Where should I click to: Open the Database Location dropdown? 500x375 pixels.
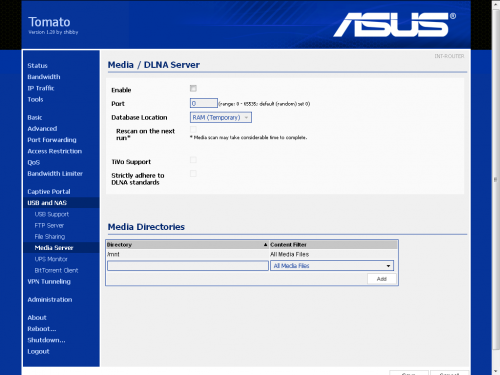point(221,117)
